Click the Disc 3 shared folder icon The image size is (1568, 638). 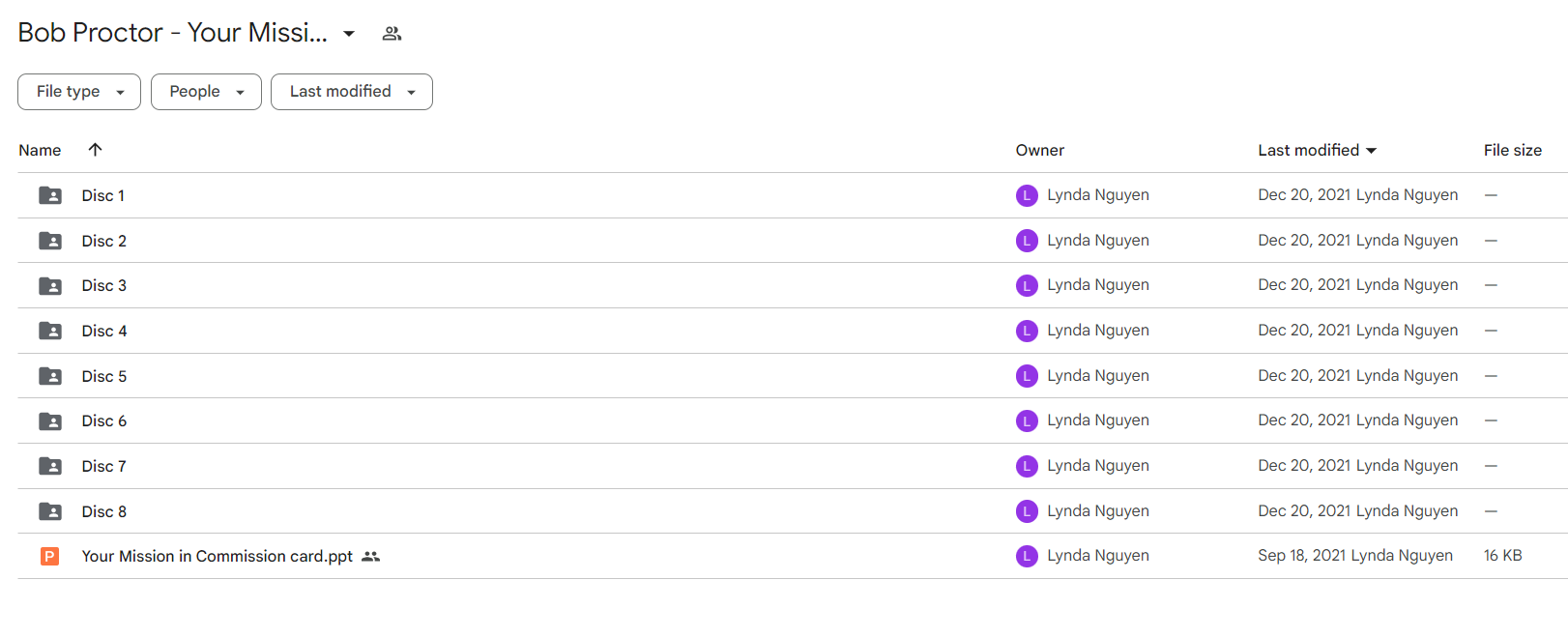coord(50,286)
